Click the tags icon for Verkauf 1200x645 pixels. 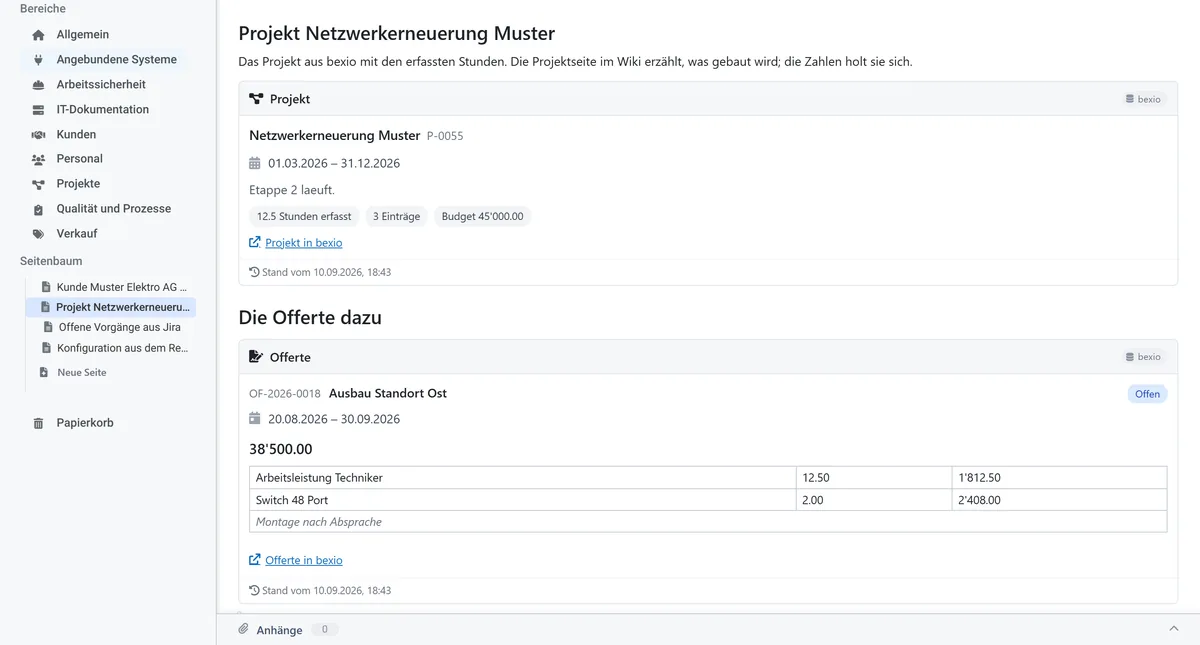pyautogui.click(x=38, y=234)
